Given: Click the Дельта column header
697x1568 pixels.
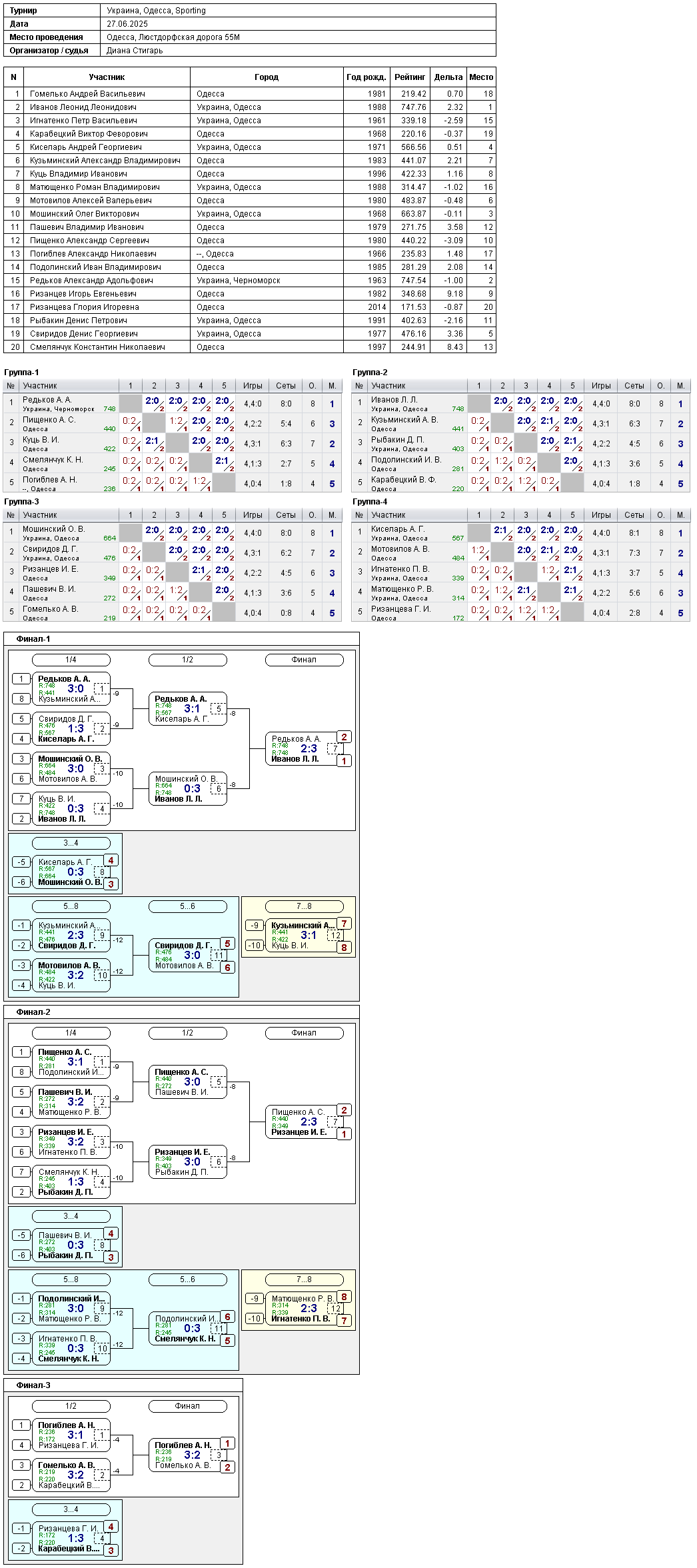Looking at the screenshot, I should coord(448,77).
